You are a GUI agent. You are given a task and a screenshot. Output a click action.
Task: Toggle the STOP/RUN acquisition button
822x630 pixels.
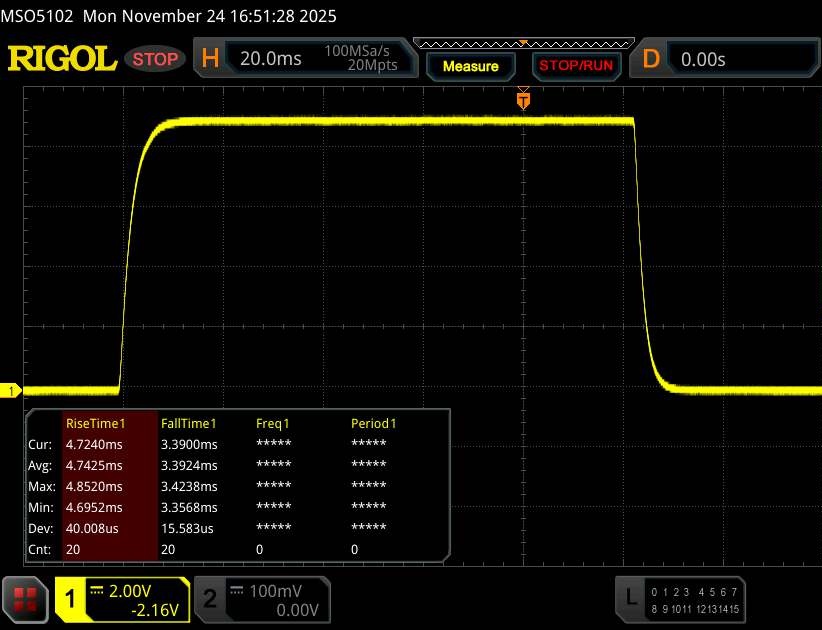point(576,66)
